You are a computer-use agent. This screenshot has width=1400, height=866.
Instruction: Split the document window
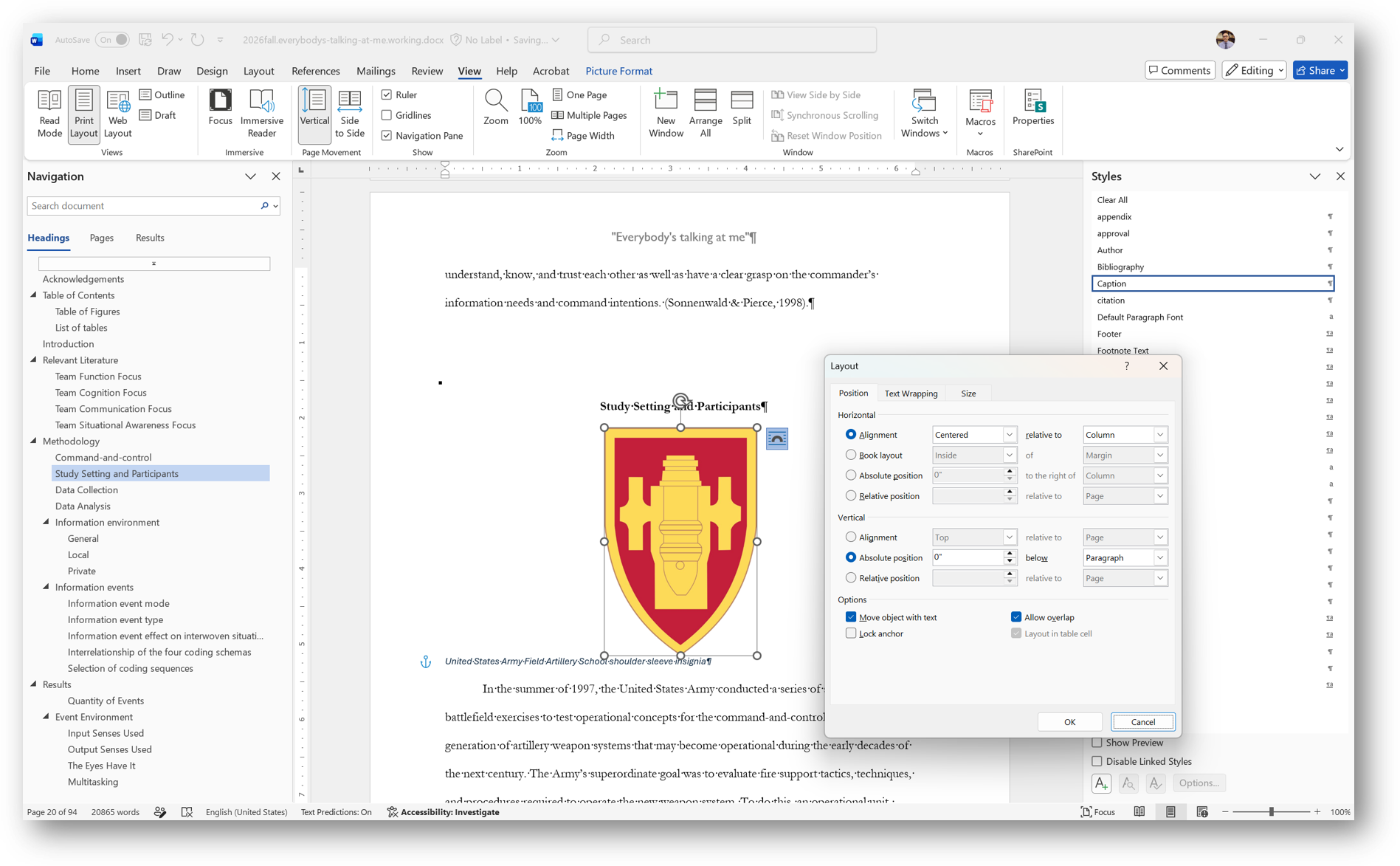742,108
